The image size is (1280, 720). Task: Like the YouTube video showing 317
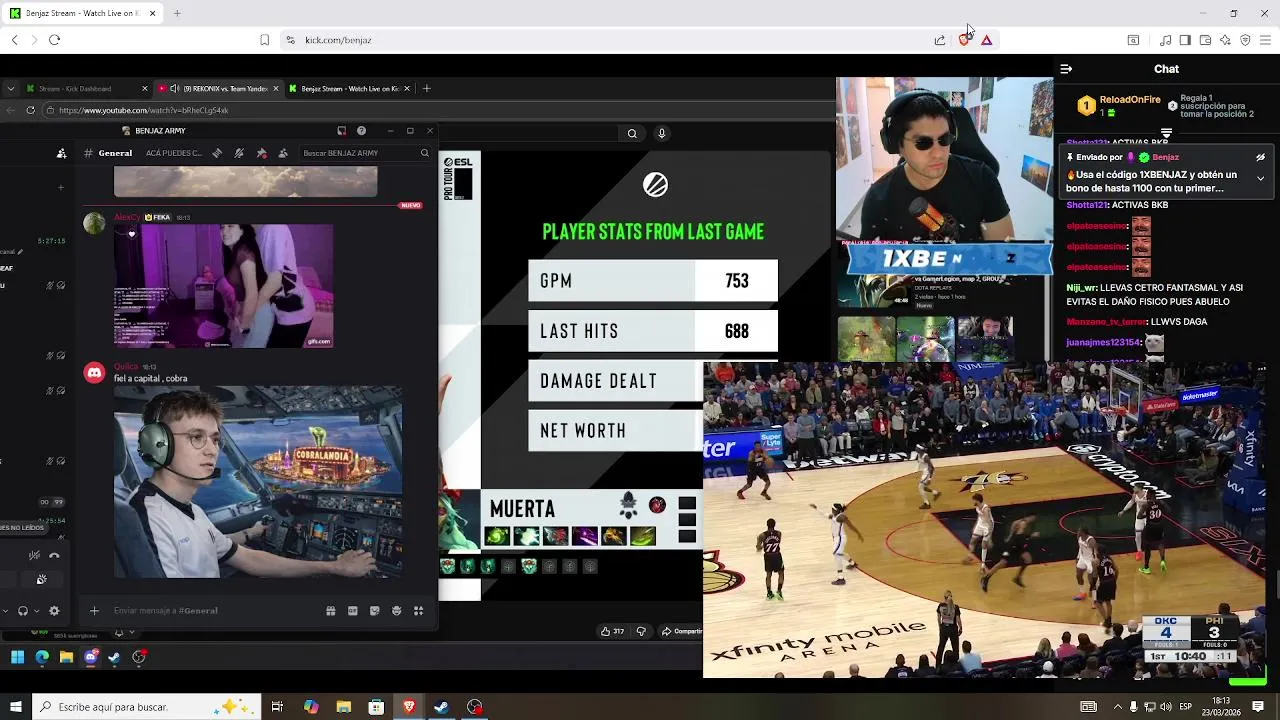[x=612, y=631]
